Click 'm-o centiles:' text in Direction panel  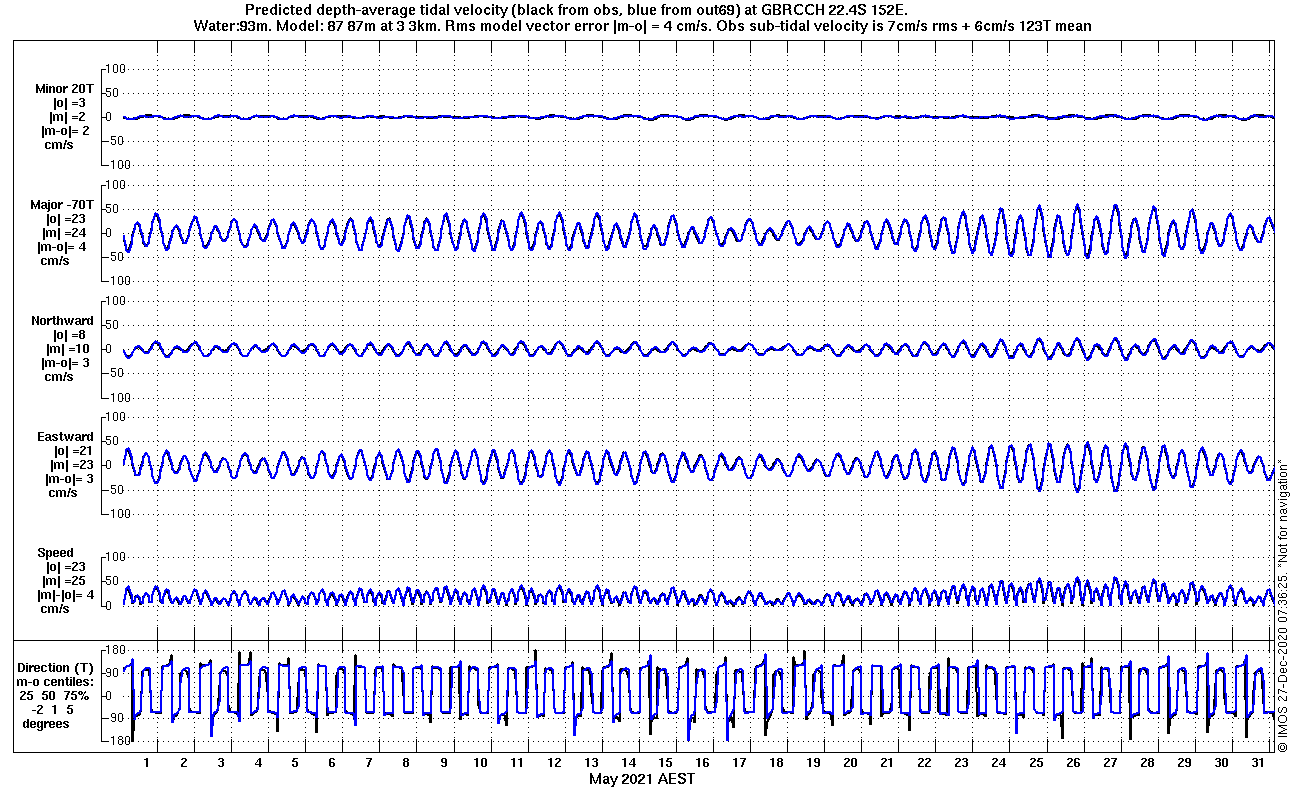[x=55, y=682]
